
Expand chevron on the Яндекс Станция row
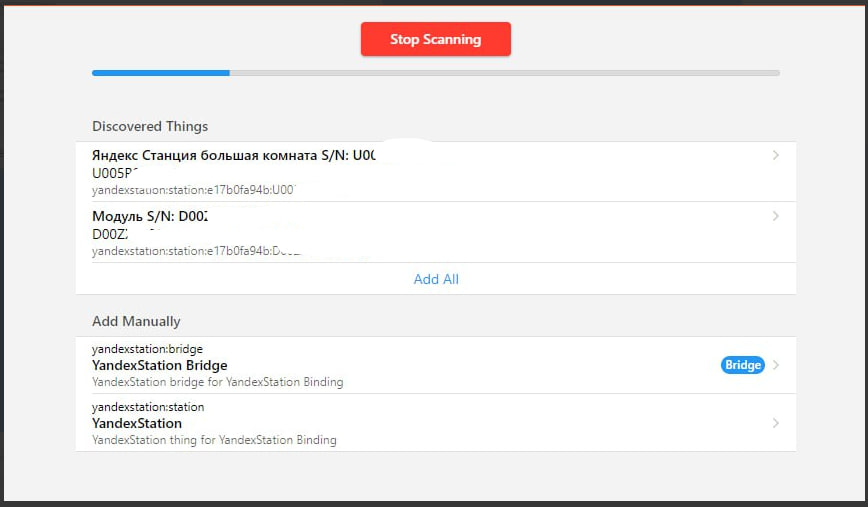(776, 156)
